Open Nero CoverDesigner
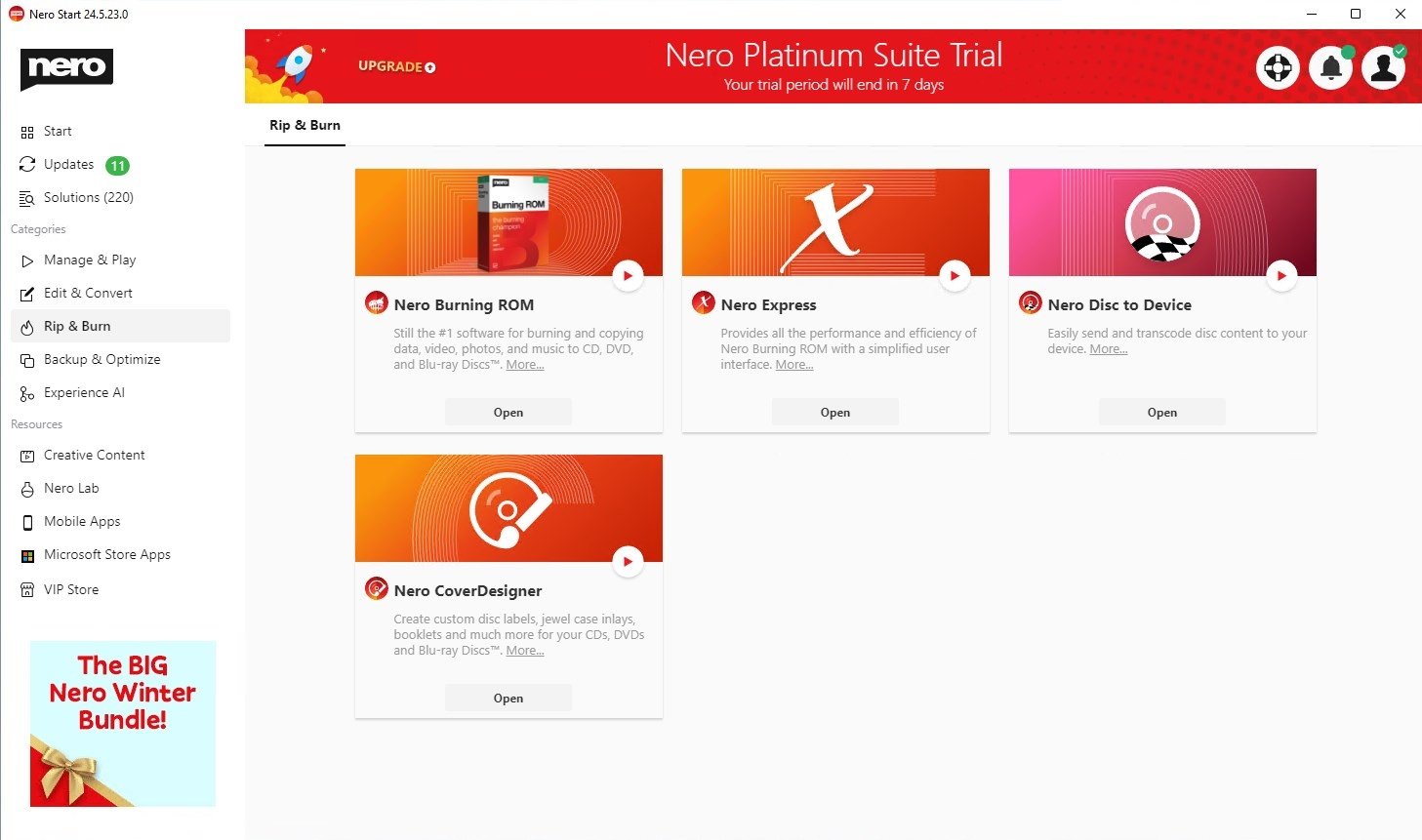 [x=508, y=699]
